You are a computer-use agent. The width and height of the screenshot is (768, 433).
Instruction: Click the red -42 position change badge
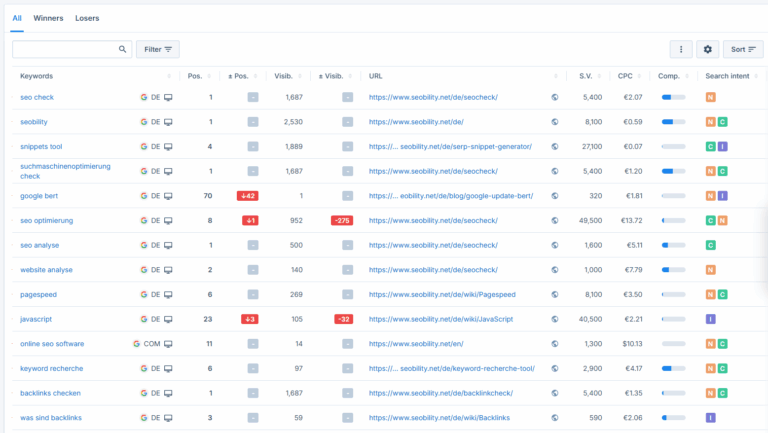(248, 196)
